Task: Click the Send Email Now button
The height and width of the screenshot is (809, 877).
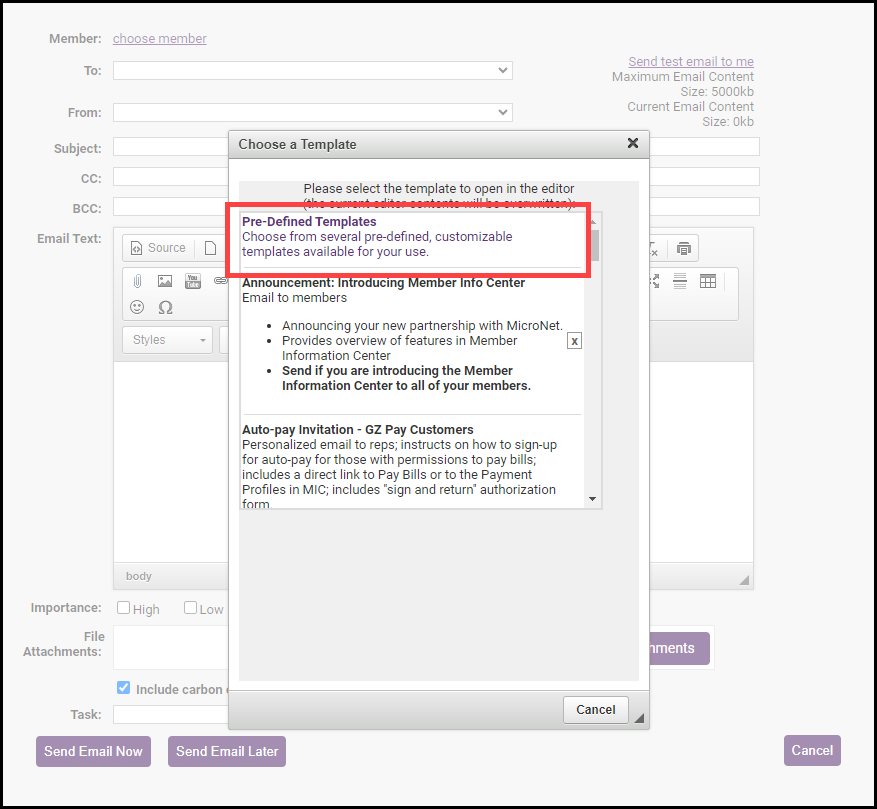Action: (93, 751)
